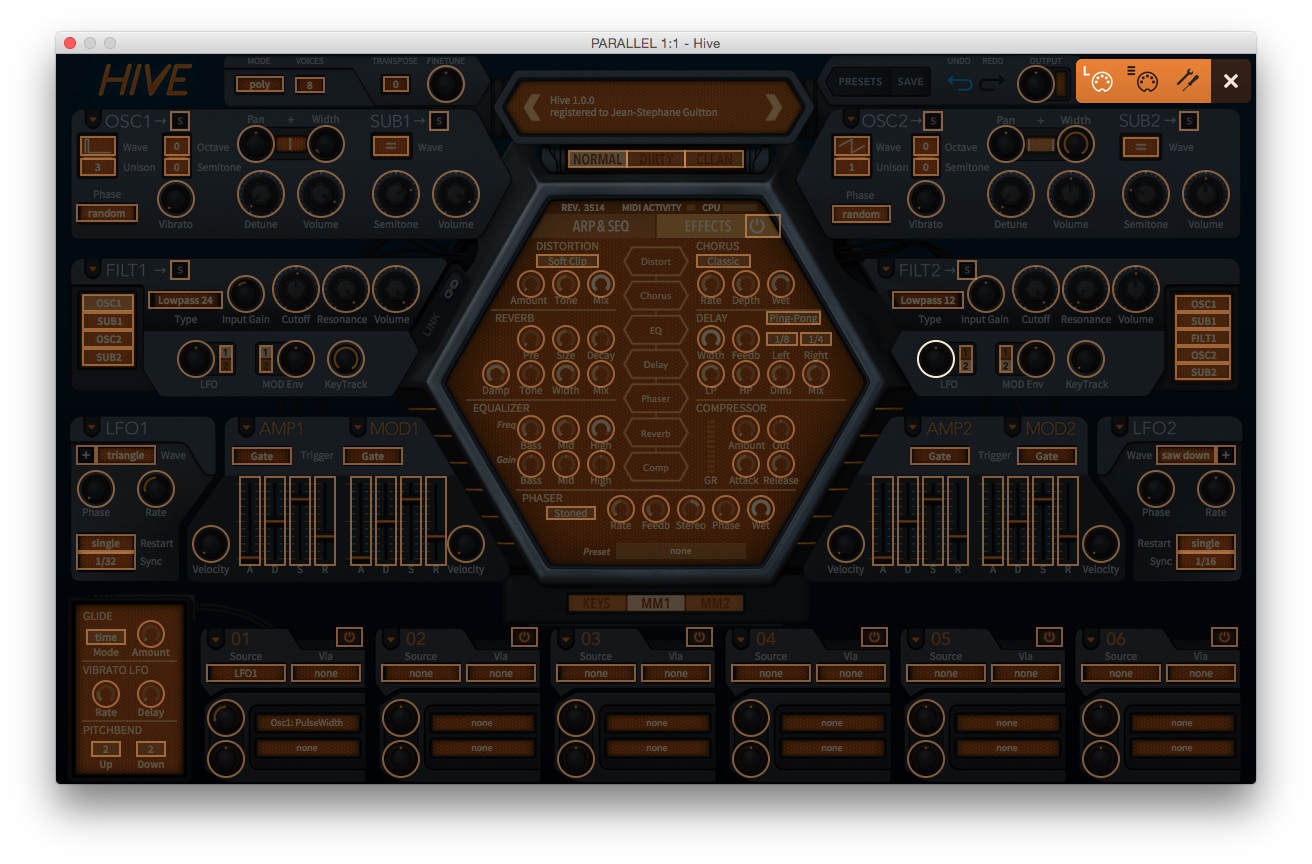Solo OSC2 with its S button
This screenshot has height=864, width=1312.
click(x=932, y=121)
